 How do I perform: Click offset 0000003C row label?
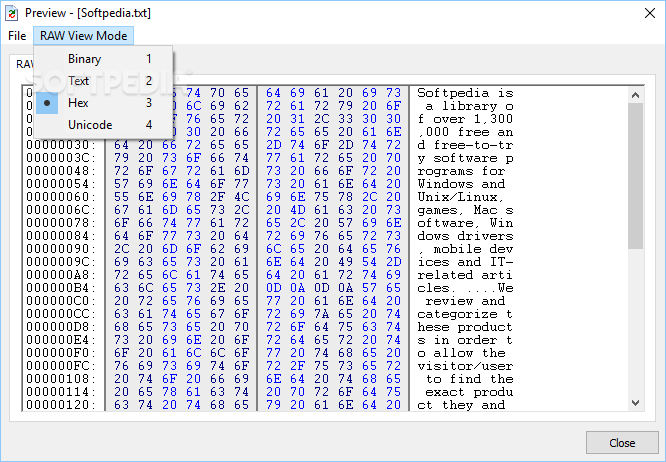[x=61, y=158]
